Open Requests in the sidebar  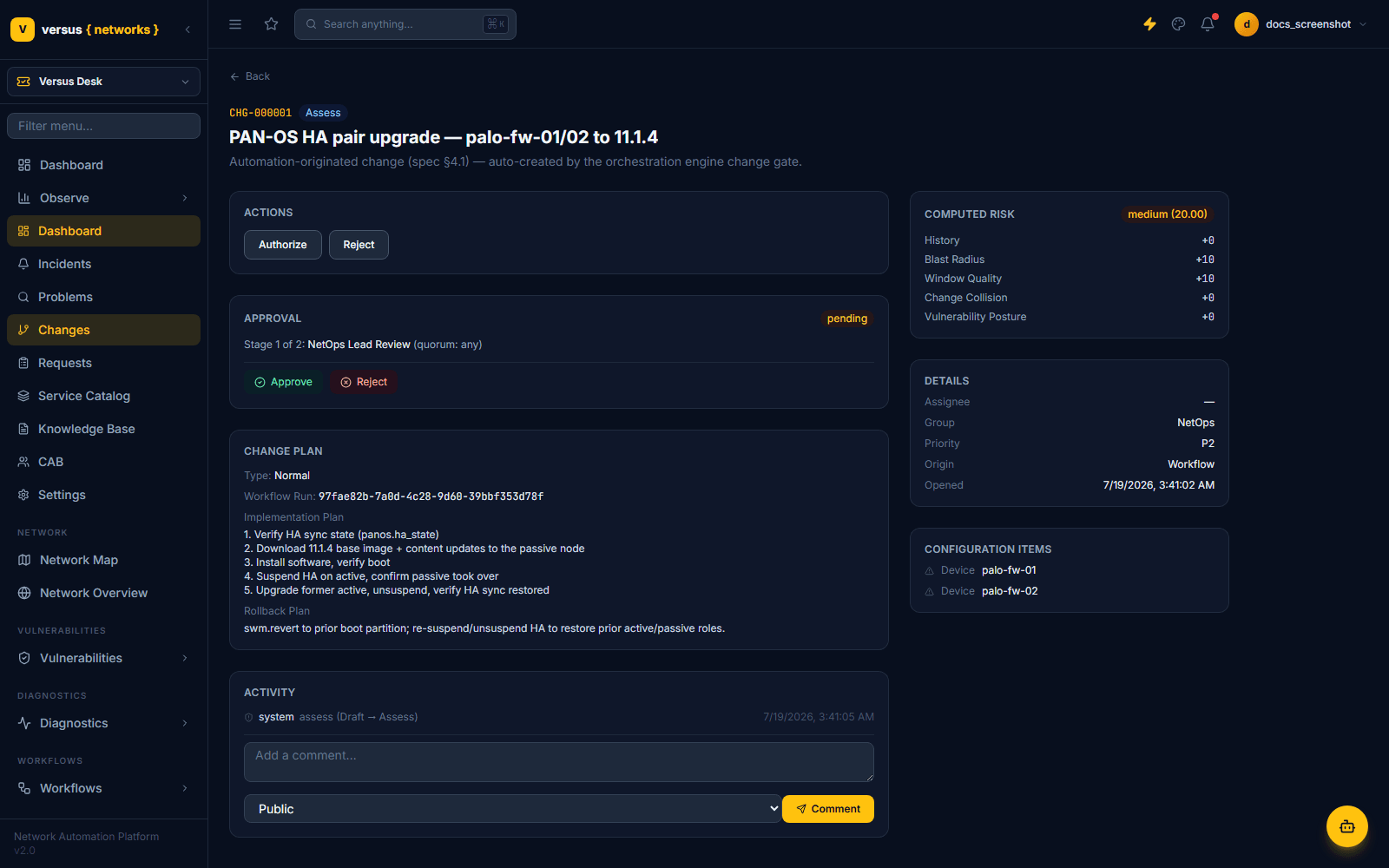click(103, 363)
